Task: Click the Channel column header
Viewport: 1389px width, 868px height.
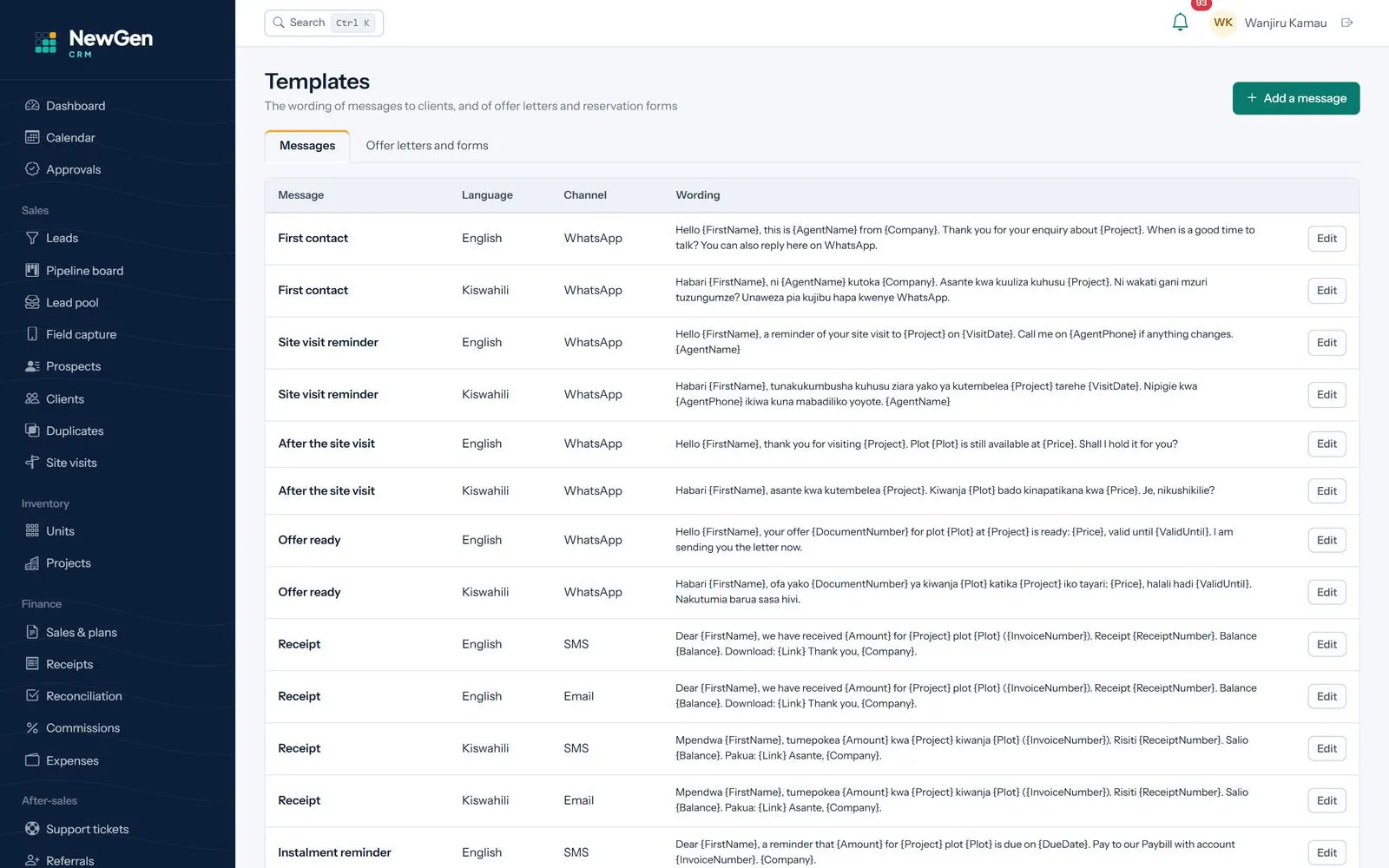Action: pyautogui.click(x=585, y=195)
